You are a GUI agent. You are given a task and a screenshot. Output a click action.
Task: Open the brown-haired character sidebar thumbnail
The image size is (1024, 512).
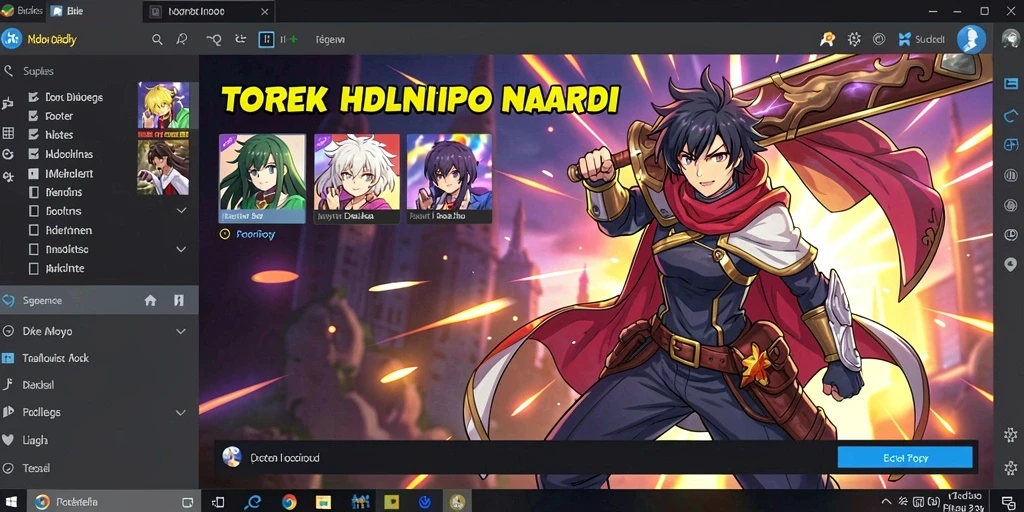(x=163, y=167)
